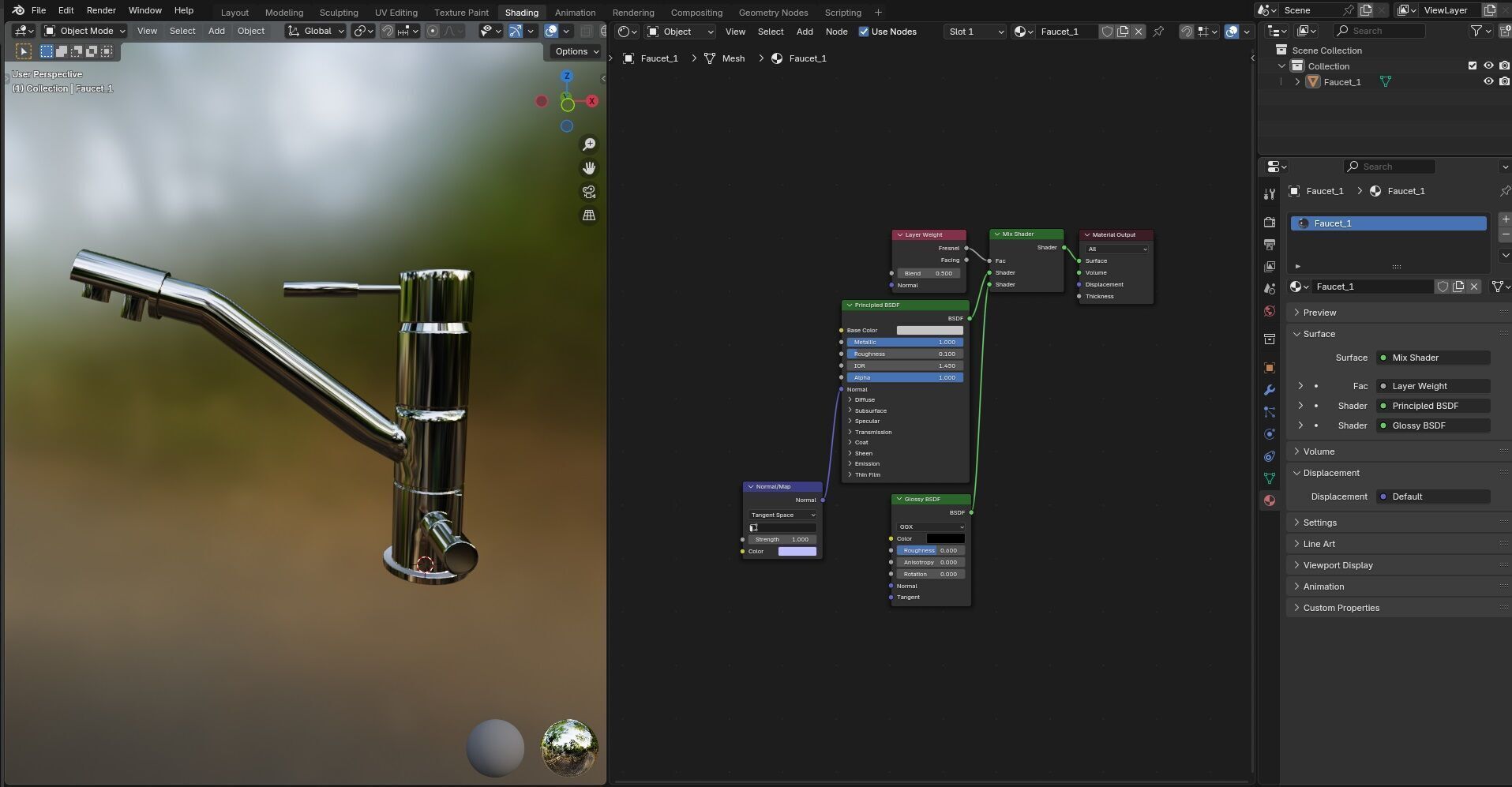Image resolution: width=1512 pixels, height=787 pixels.
Task: Unlink material with X in node editor header
Action: [x=1139, y=32]
